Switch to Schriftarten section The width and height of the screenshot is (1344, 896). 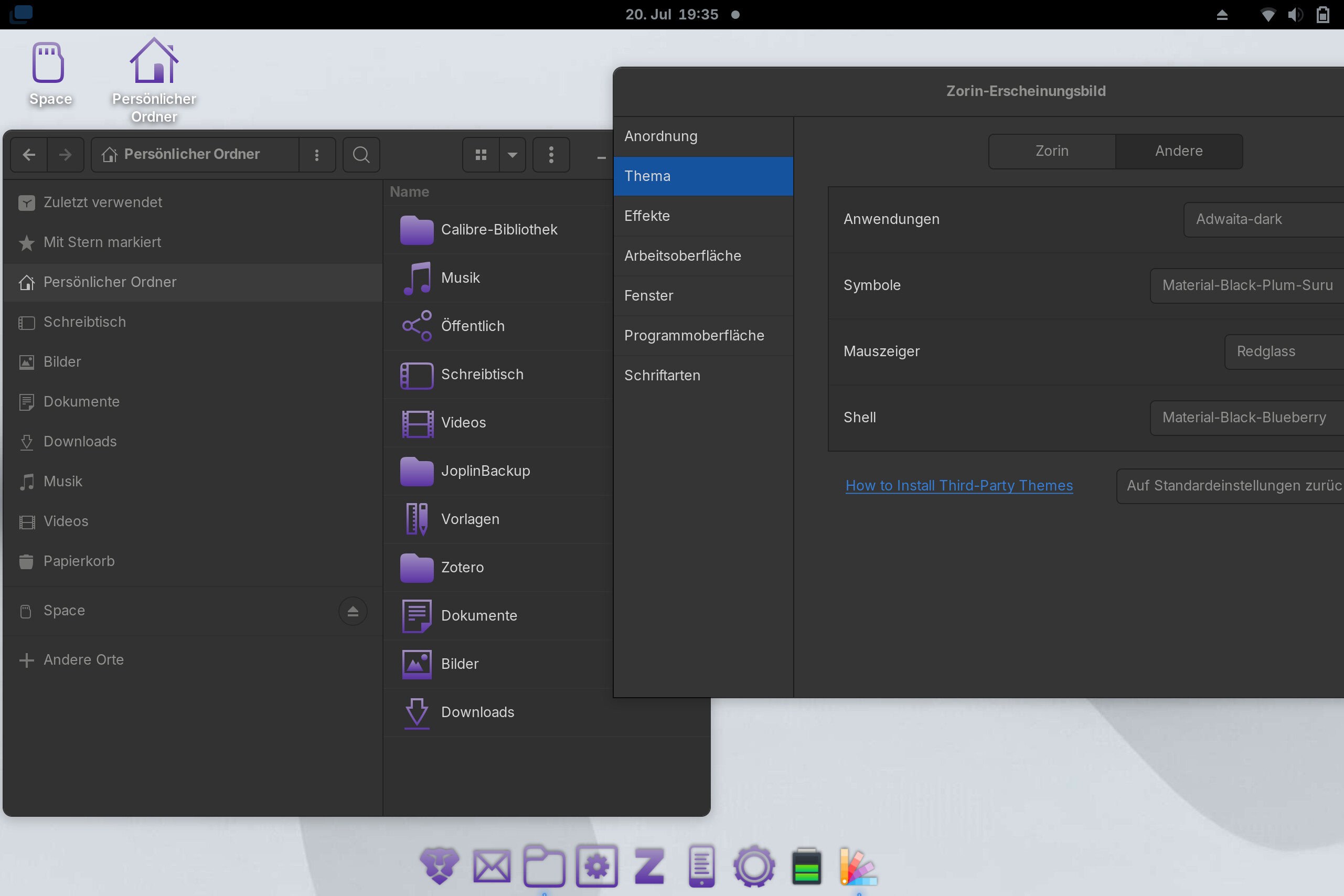pyautogui.click(x=703, y=376)
